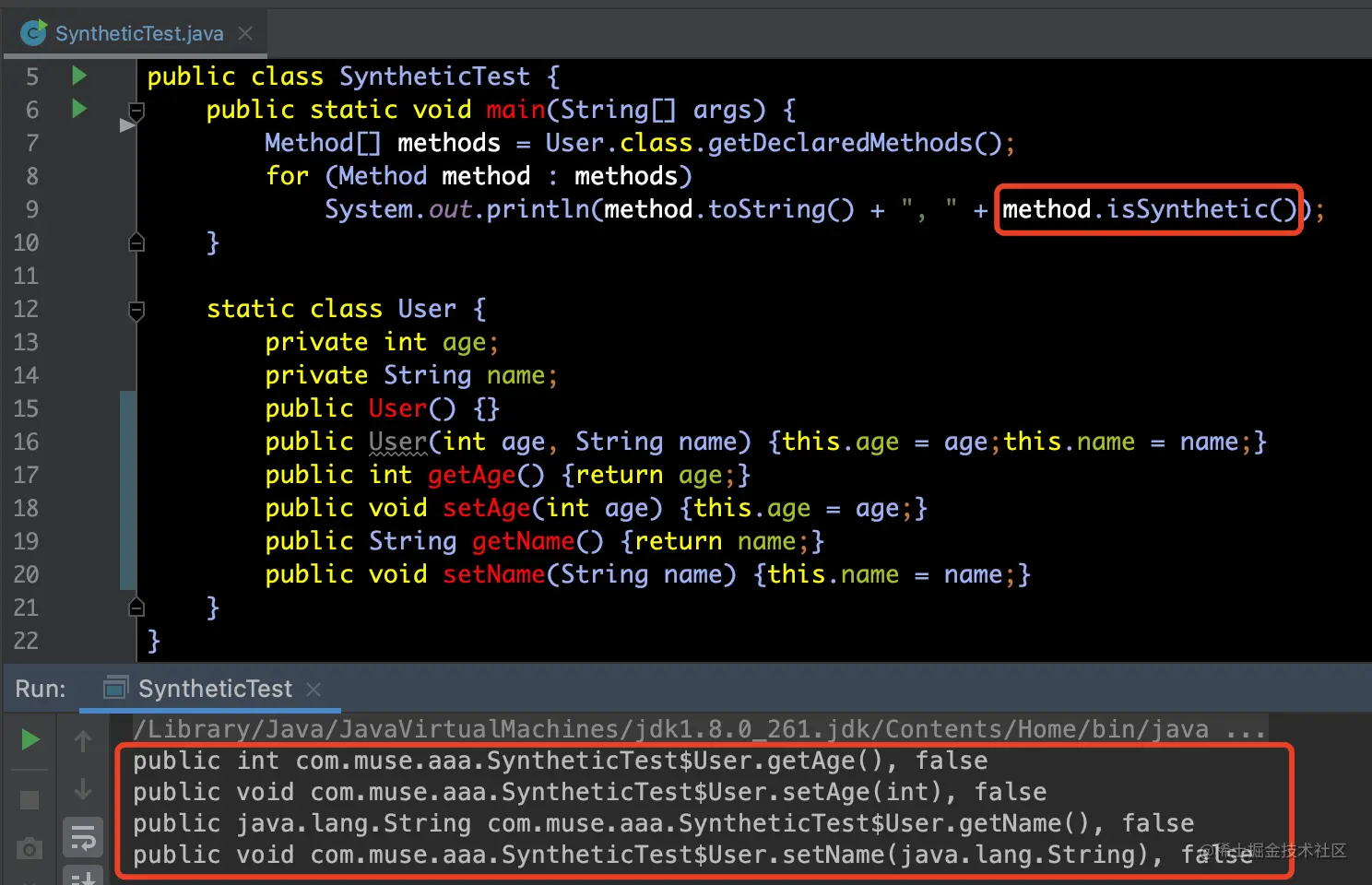1372x885 pixels.
Task: Click the setName method name on line 20
Action: pyautogui.click(x=493, y=574)
